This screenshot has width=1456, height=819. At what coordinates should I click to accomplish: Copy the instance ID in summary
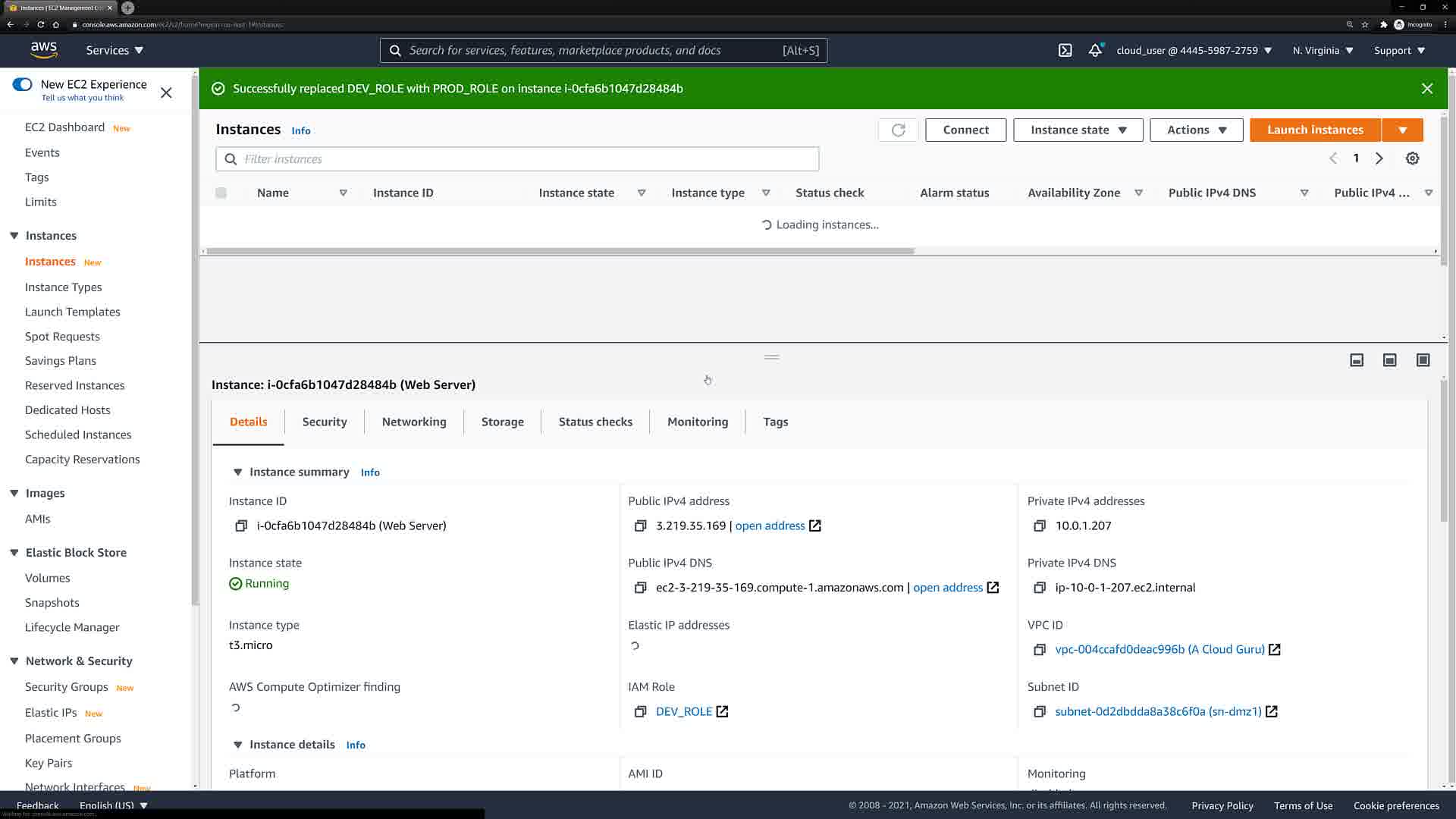tap(241, 526)
